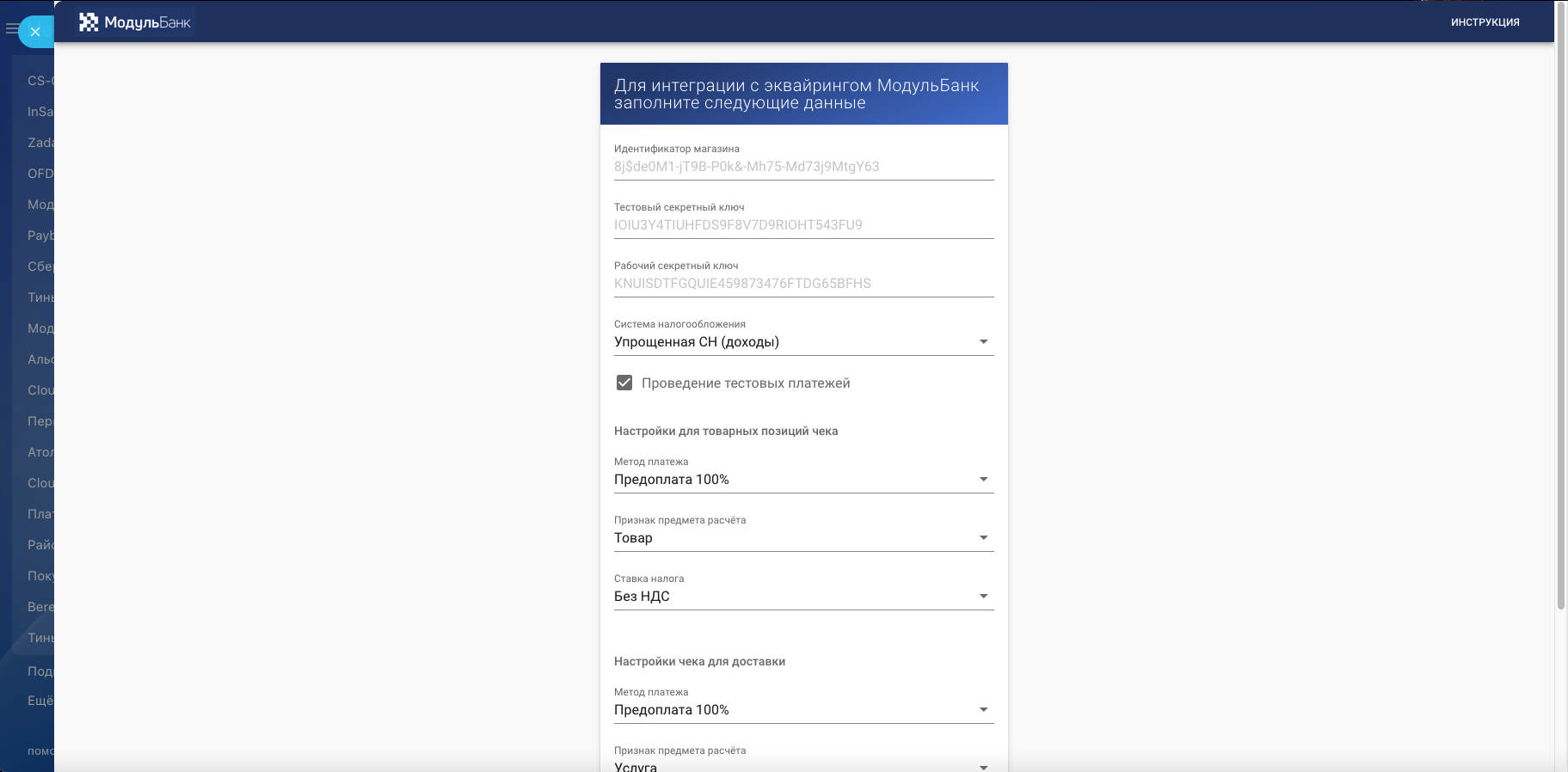Select the Payb item in the background sidebar
The image size is (1568, 772).
(x=40, y=236)
